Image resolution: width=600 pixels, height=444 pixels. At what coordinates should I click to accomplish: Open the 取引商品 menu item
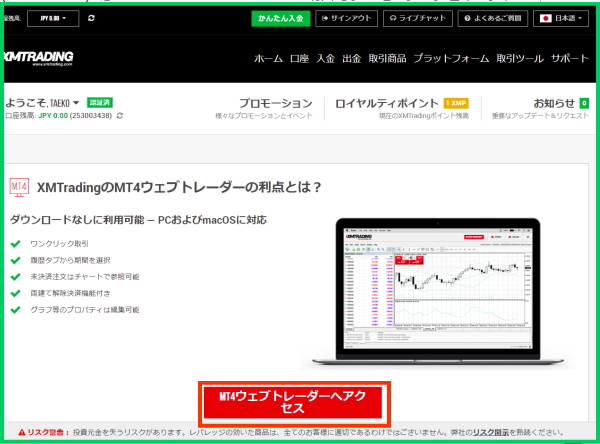(387, 58)
